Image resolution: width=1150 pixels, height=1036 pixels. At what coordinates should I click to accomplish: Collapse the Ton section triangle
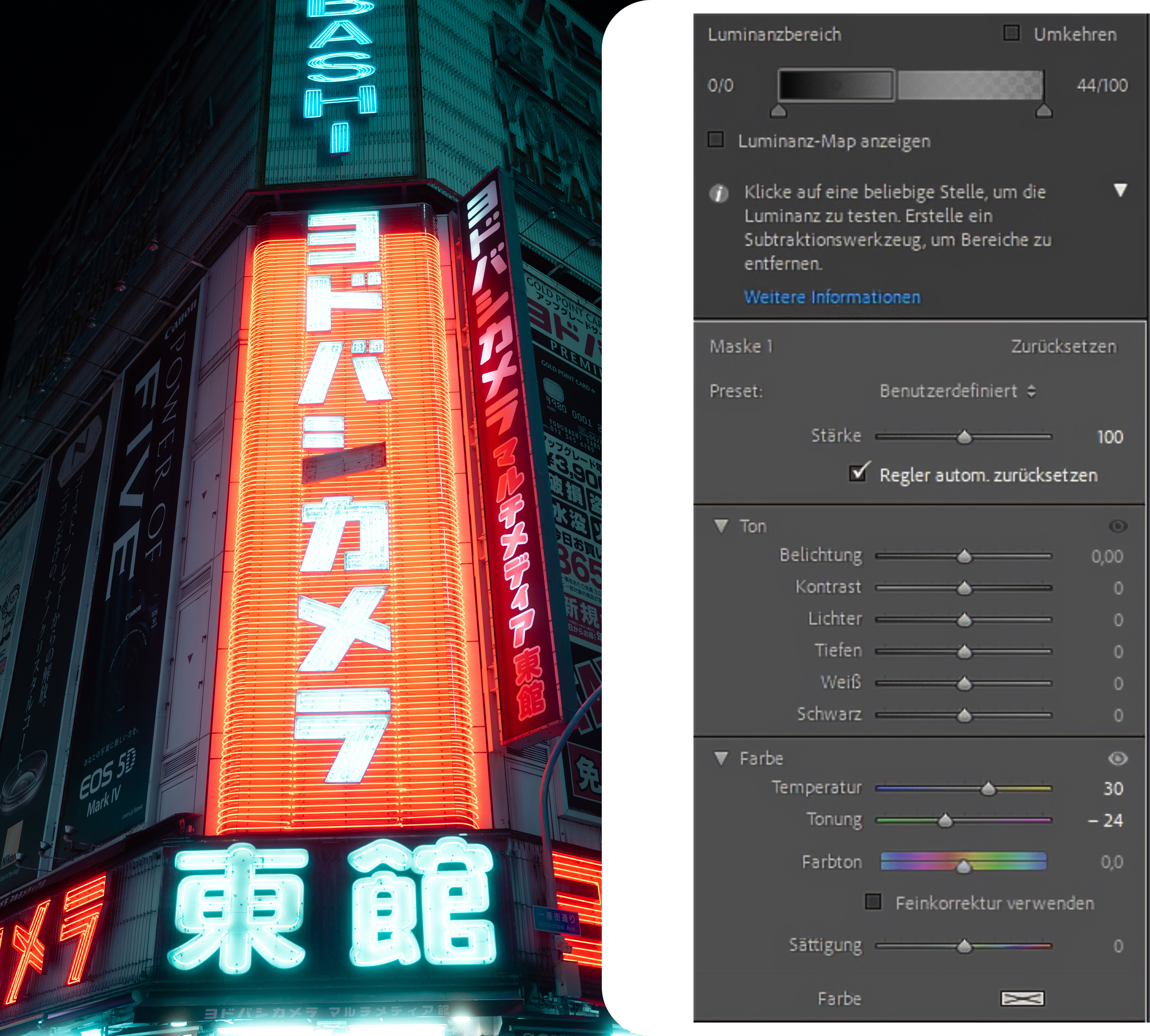pyautogui.click(x=721, y=526)
